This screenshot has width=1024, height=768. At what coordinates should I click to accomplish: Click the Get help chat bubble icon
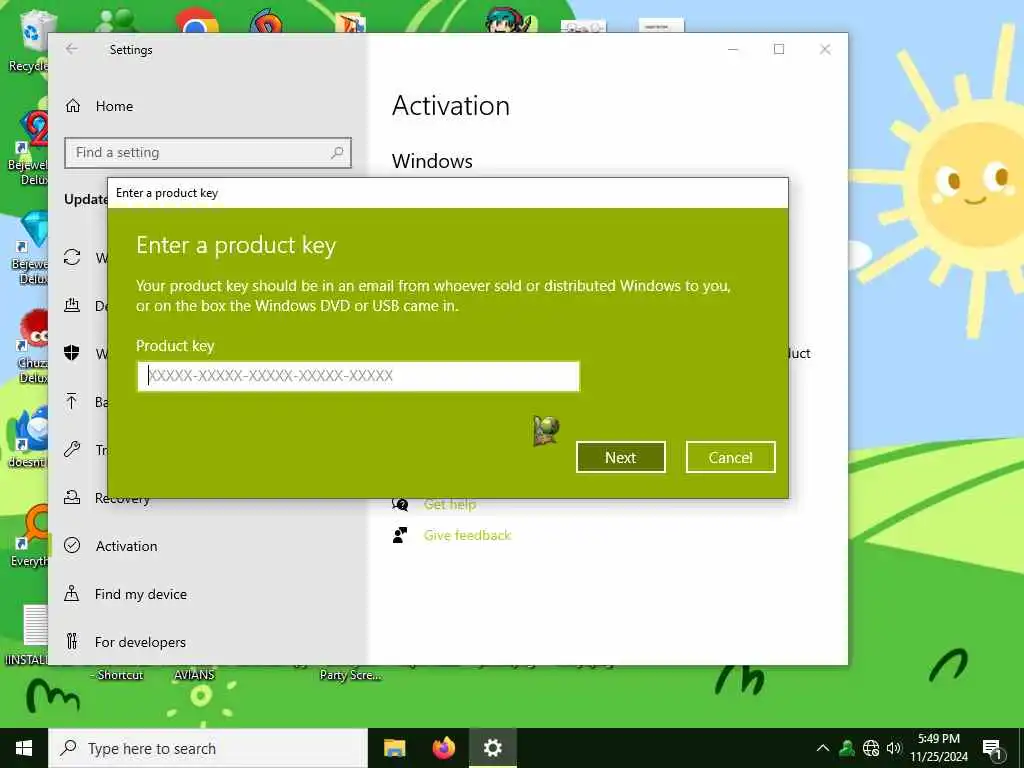tap(400, 504)
